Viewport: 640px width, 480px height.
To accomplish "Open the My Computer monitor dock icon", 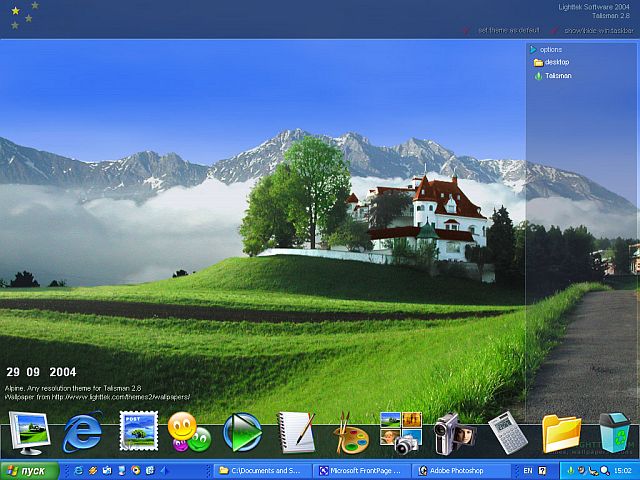I will click(x=29, y=432).
